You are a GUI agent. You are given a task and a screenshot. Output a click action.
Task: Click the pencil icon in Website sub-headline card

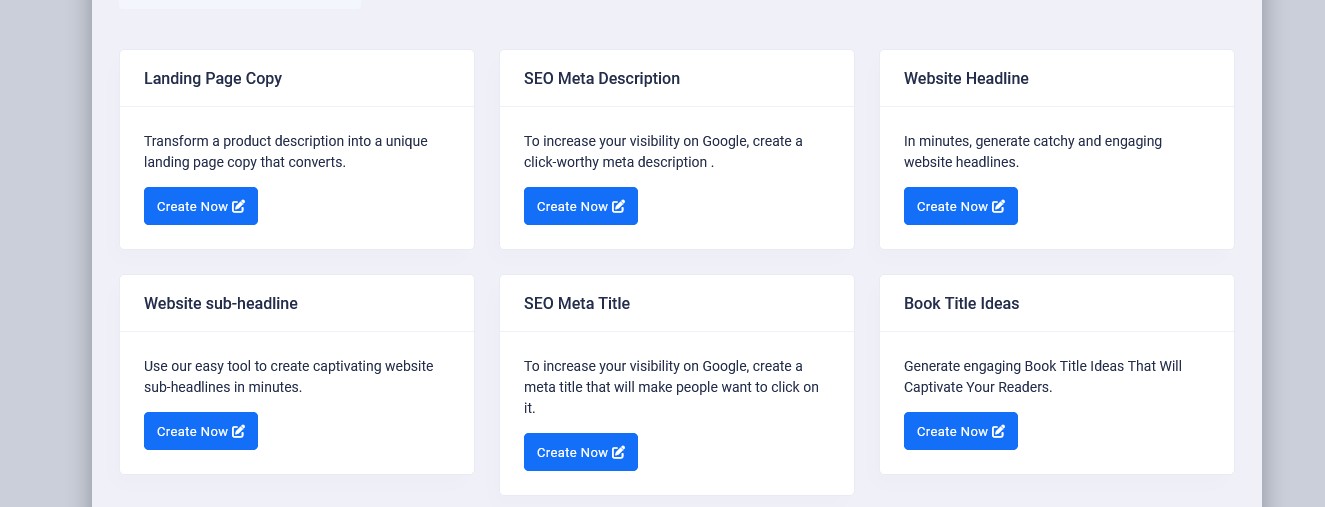click(238, 431)
